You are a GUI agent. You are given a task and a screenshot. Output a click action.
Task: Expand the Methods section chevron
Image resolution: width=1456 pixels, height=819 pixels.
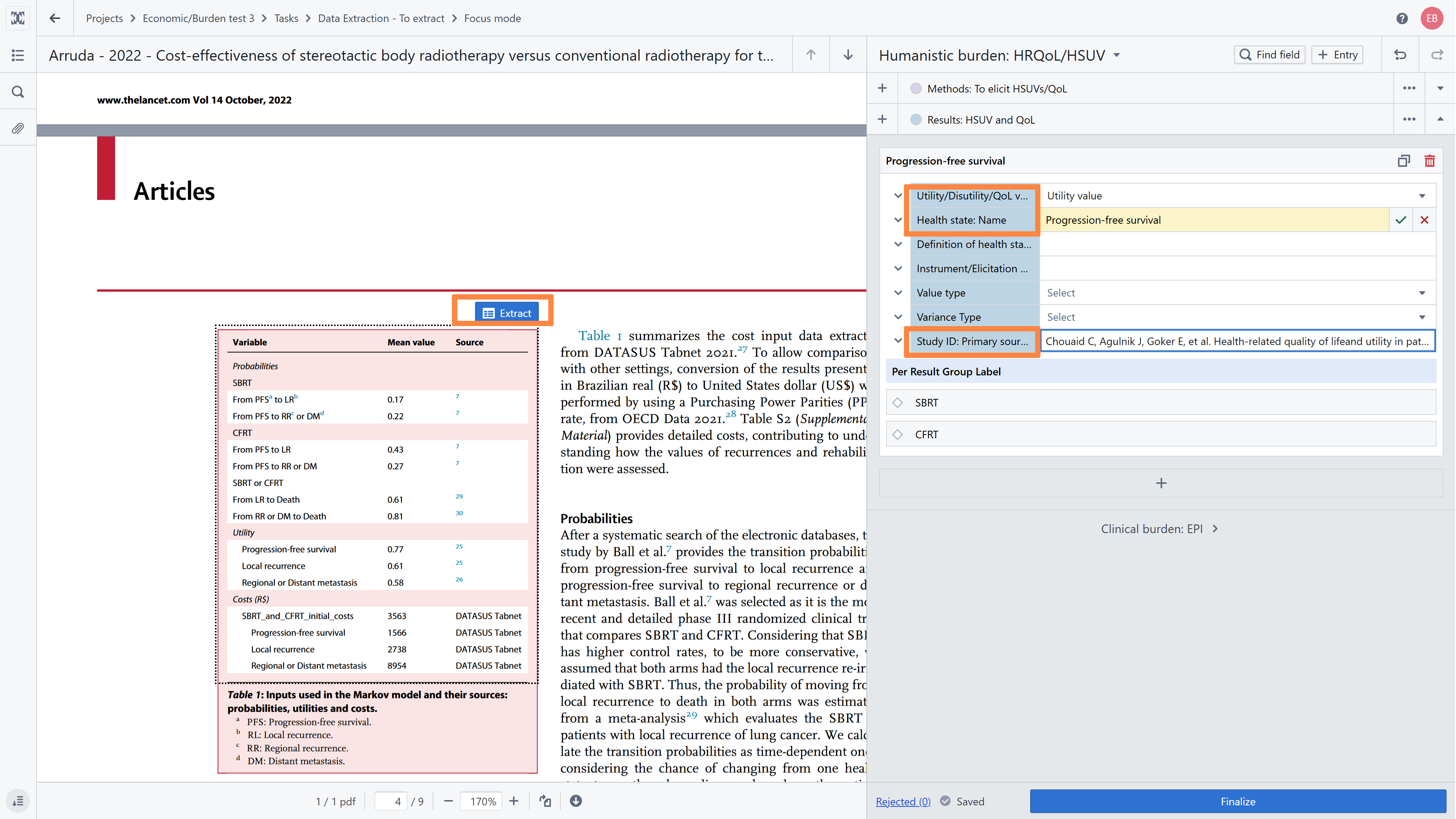[x=1440, y=88]
